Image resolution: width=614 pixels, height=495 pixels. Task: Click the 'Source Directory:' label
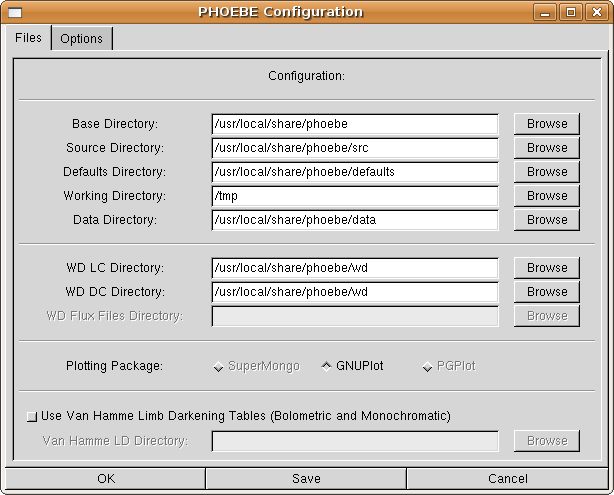coord(115,148)
